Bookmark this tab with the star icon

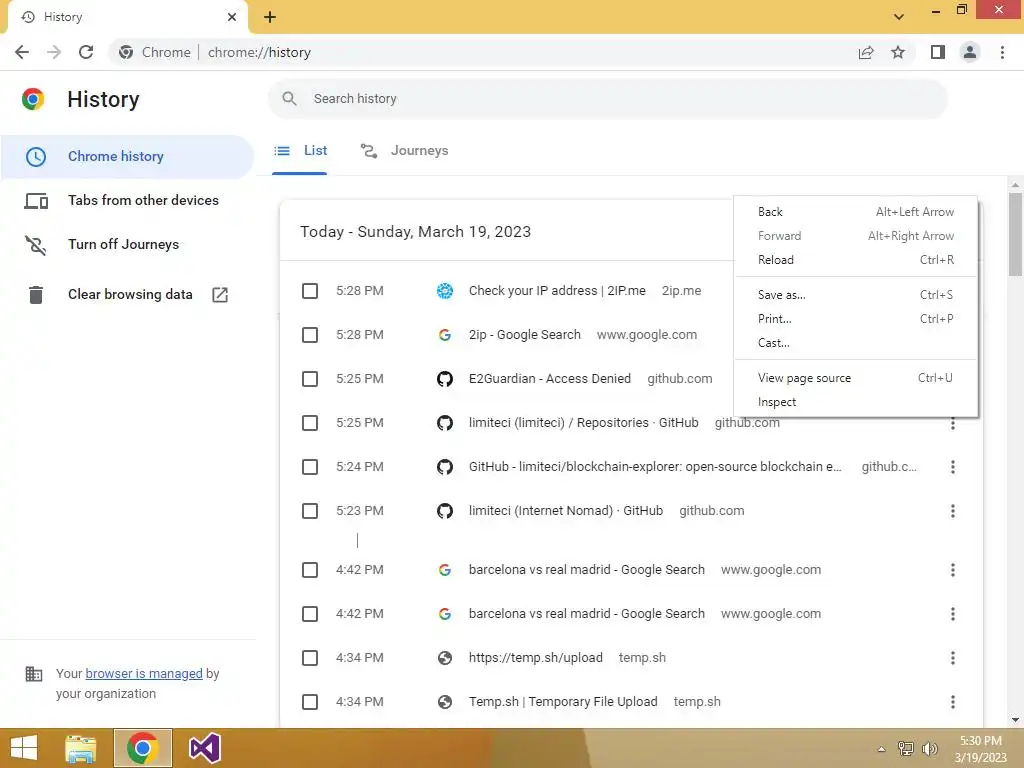click(x=898, y=52)
